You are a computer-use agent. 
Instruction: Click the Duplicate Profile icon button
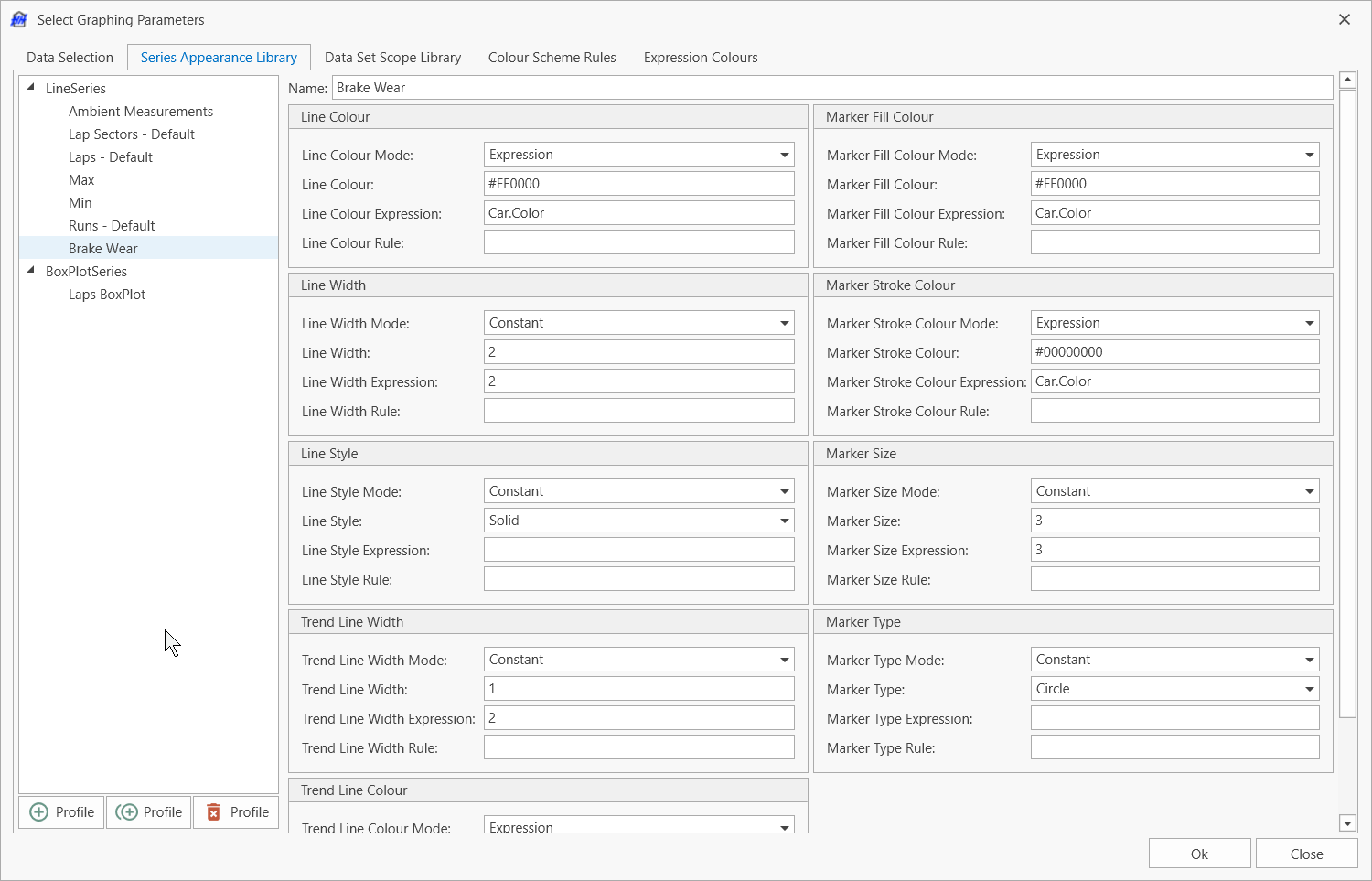tap(148, 812)
